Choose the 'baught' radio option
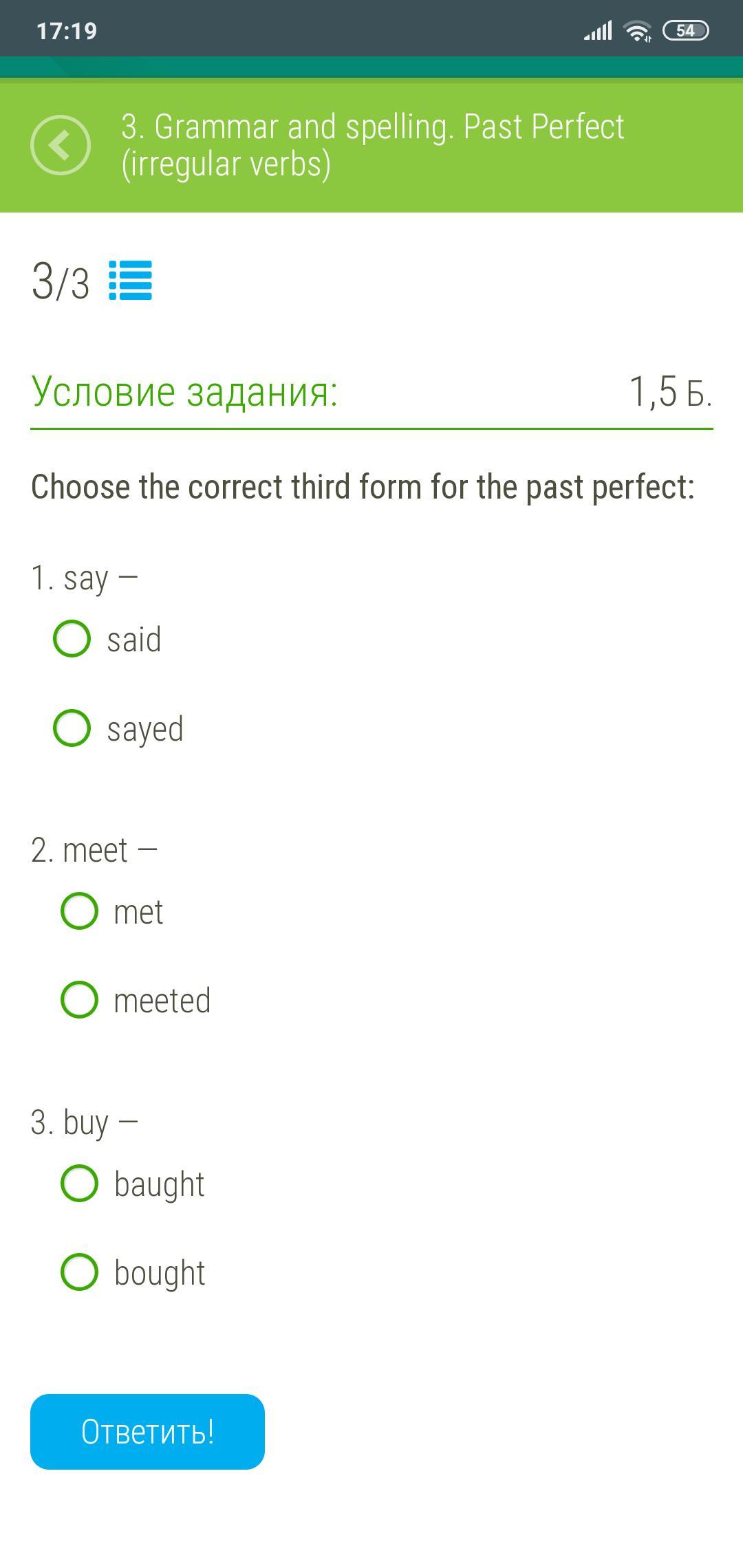Viewport: 743px width, 1568px height. [x=80, y=1184]
